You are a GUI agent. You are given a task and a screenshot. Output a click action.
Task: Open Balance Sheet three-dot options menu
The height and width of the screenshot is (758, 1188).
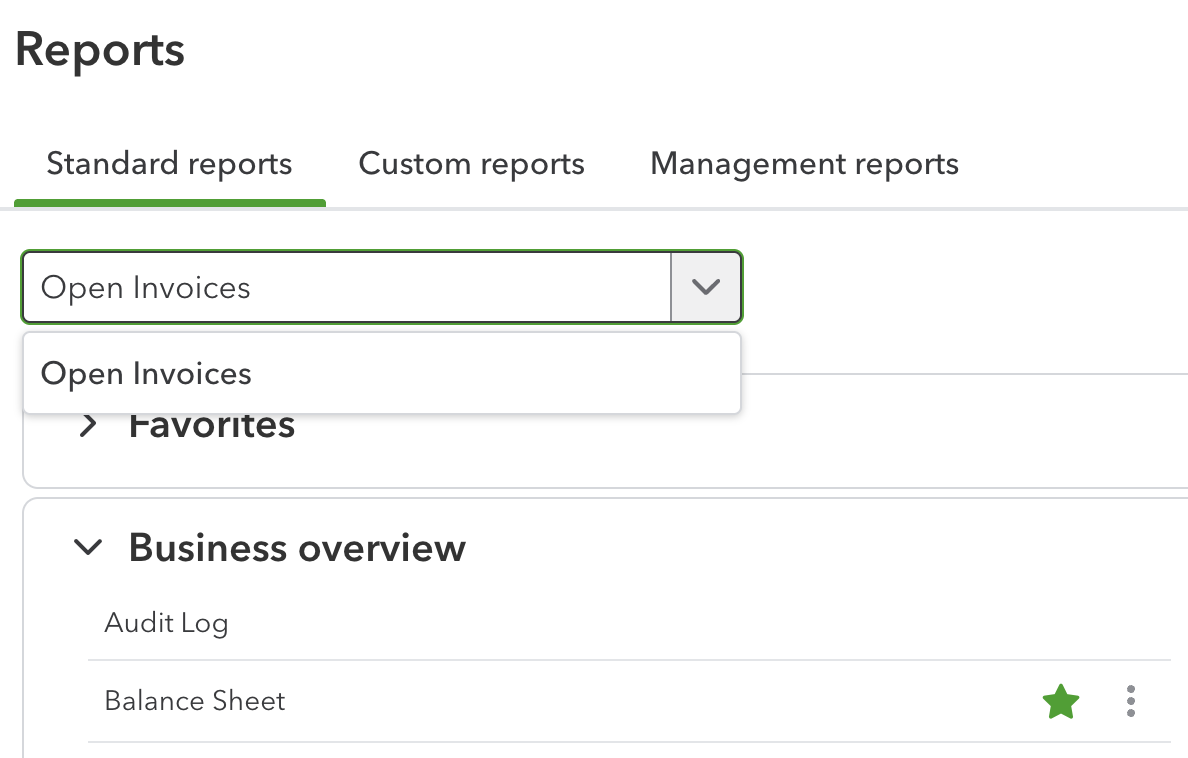pyautogui.click(x=1130, y=701)
